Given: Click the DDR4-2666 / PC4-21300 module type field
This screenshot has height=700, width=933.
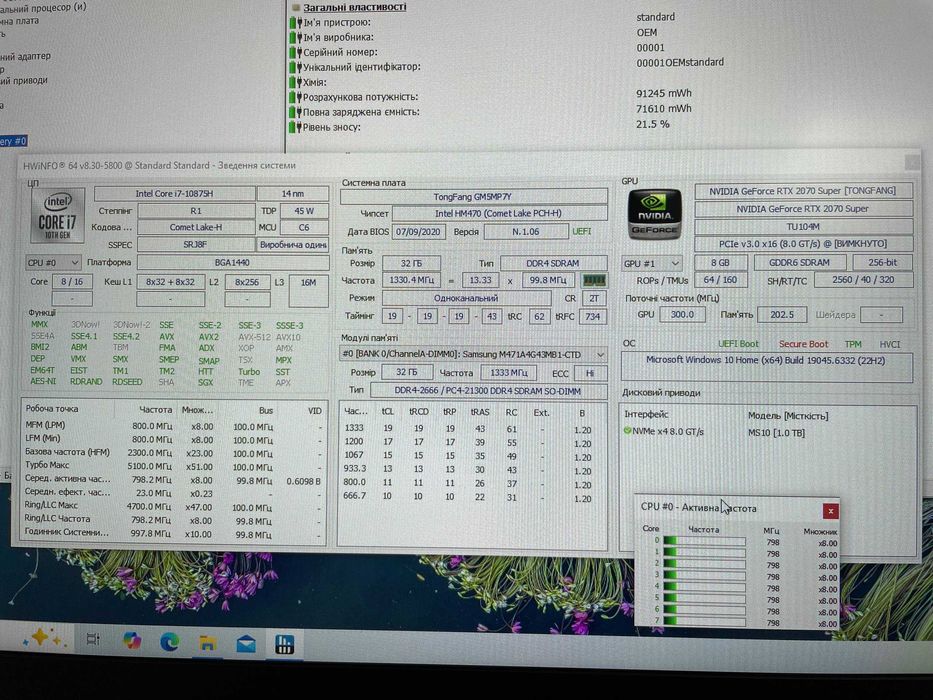Looking at the screenshot, I should click(489, 391).
